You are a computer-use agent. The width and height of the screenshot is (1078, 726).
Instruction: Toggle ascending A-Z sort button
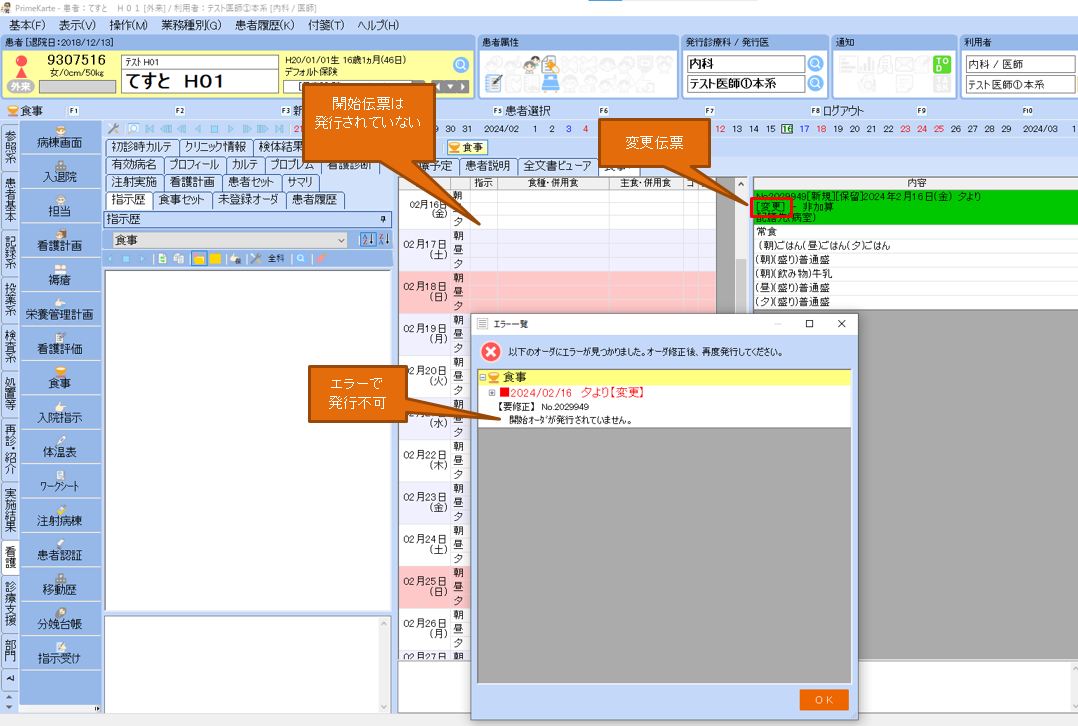click(368, 239)
